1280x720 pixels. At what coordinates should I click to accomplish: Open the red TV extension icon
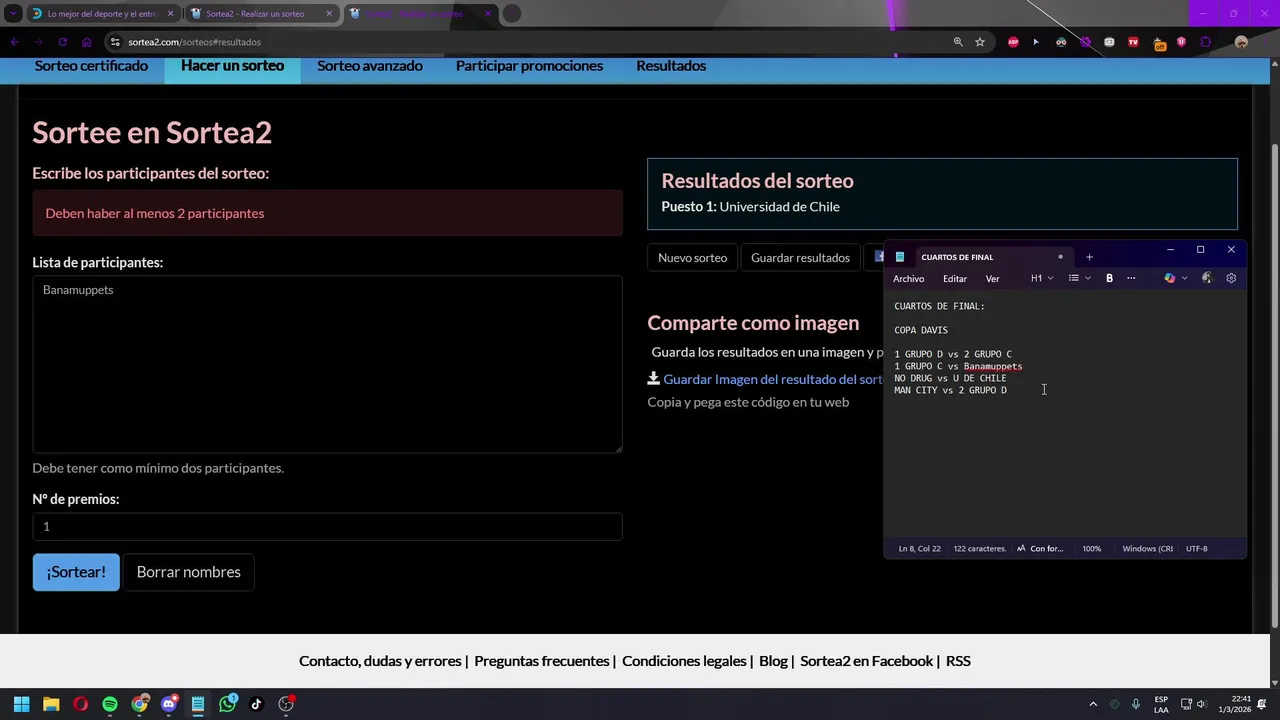[x=1133, y=42]
